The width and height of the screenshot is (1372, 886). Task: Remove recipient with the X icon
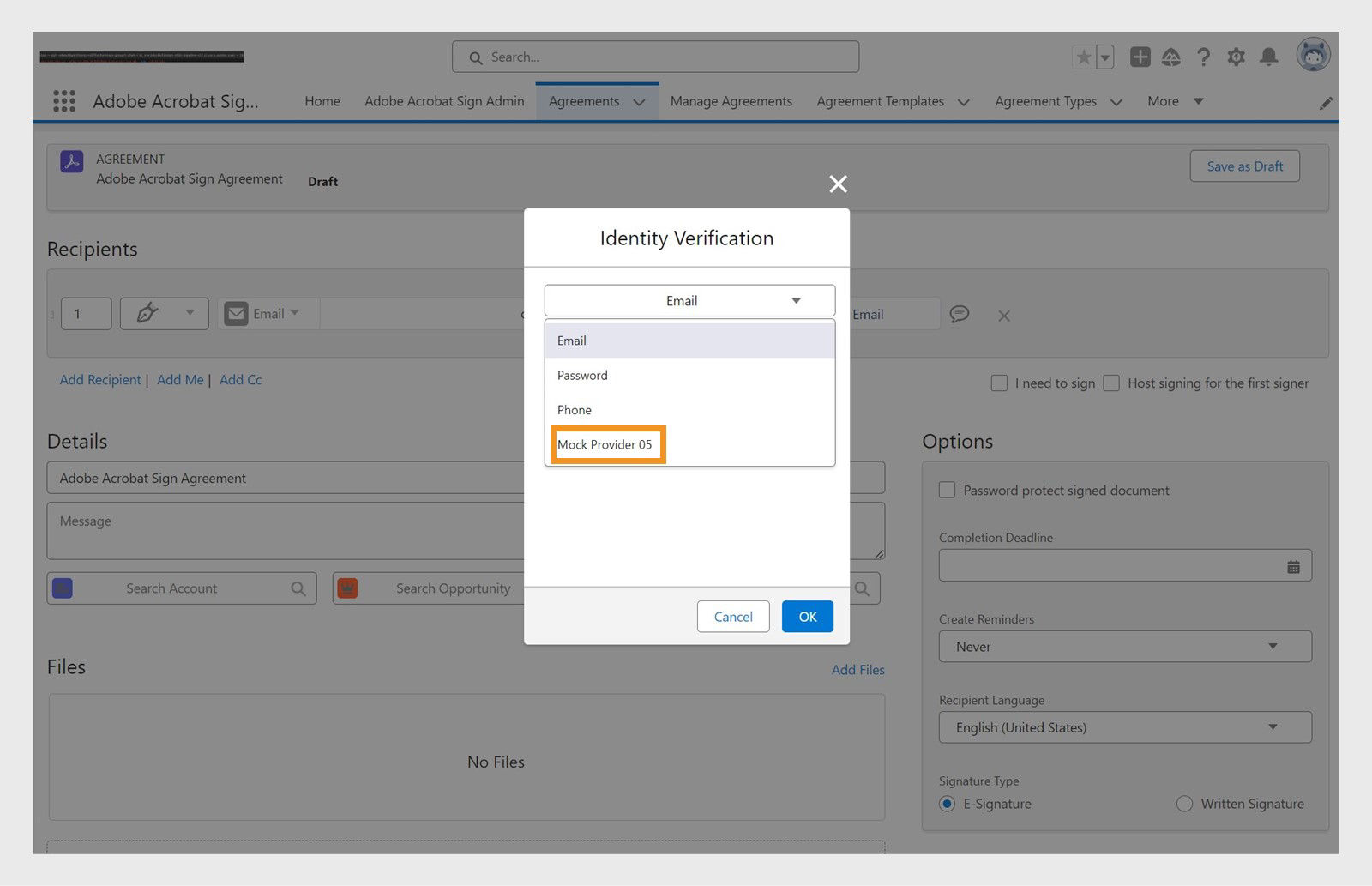1004,316
